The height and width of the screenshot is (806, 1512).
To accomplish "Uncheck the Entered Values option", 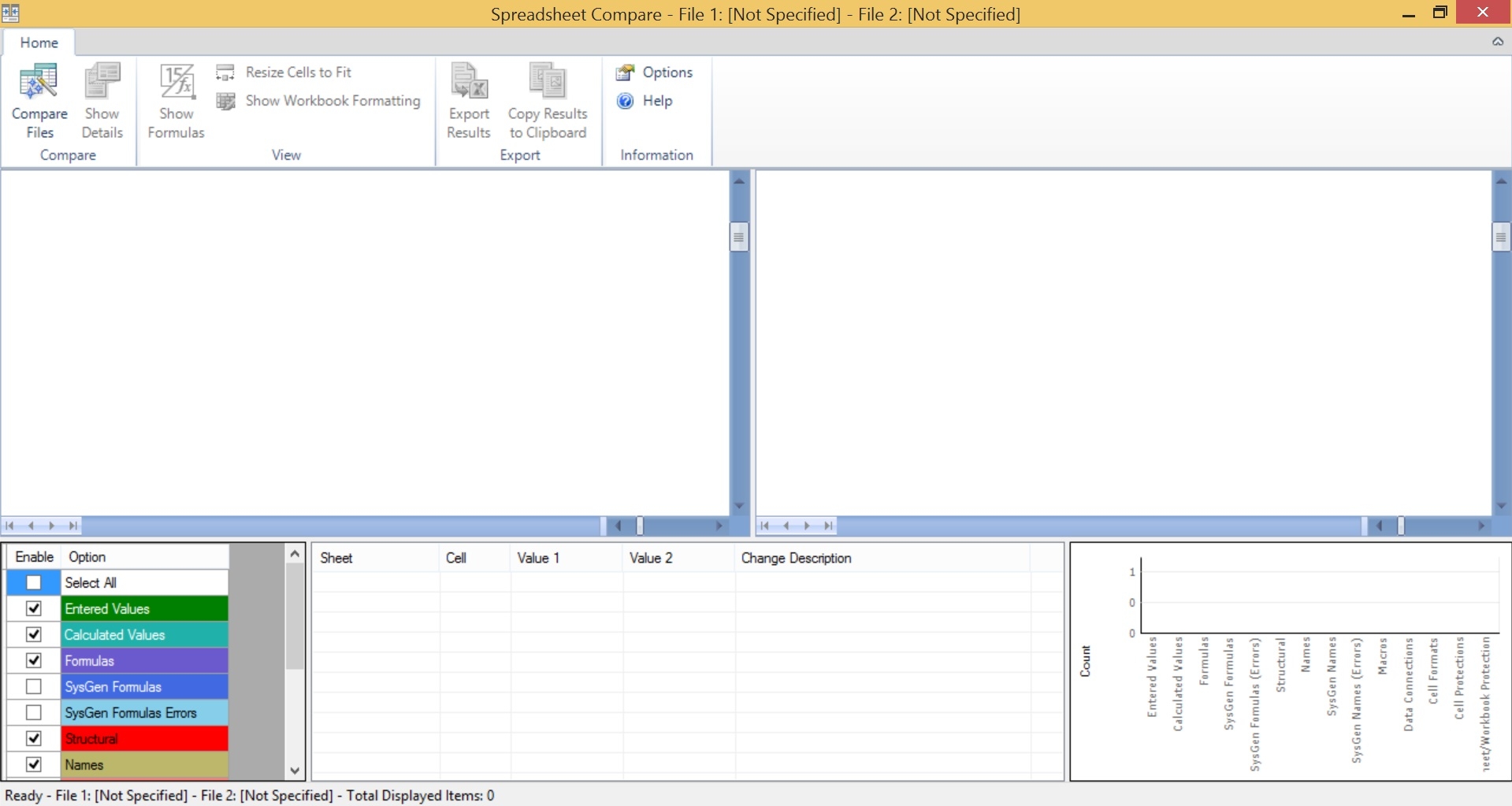I will (34, 609).
